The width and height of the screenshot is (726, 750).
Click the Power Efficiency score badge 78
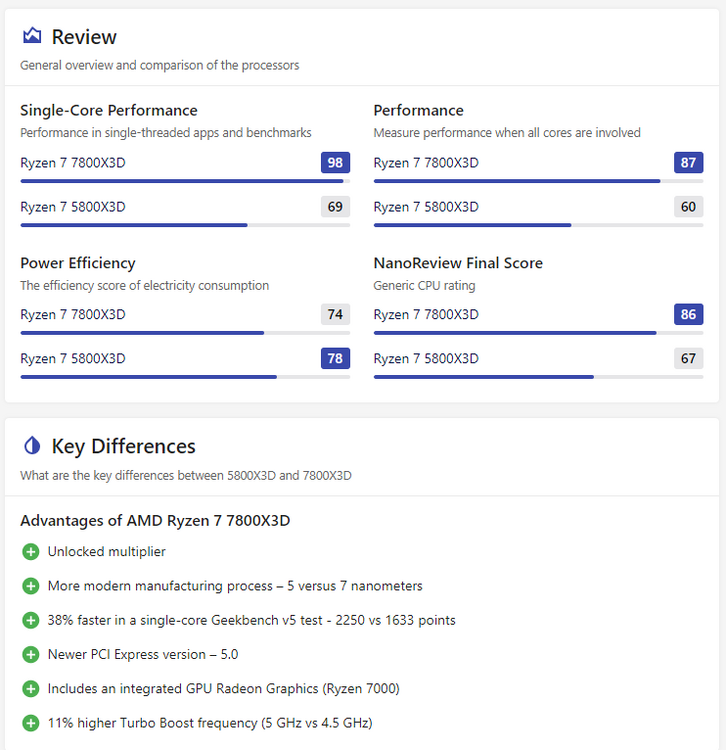(x=335, y=359)
